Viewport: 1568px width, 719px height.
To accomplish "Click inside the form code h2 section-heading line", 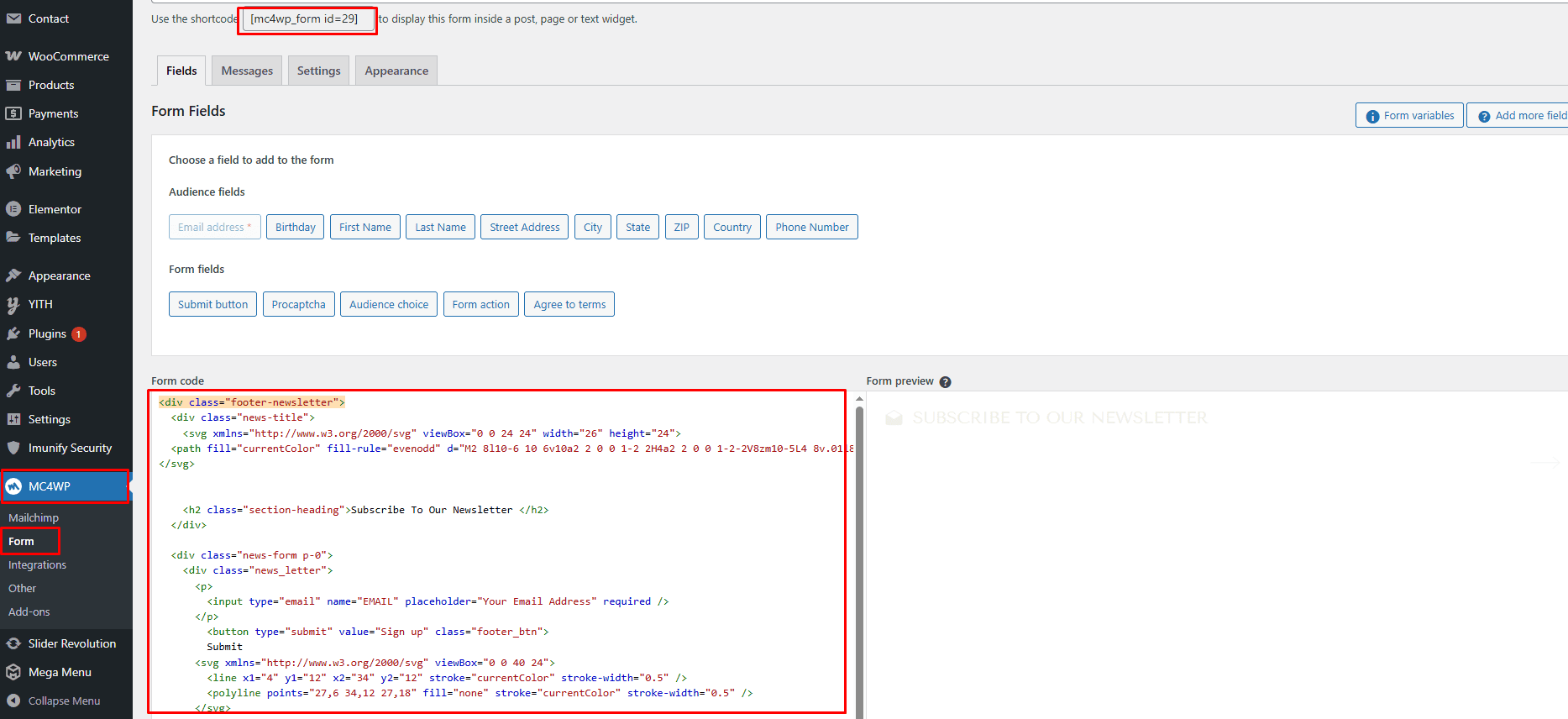I will point(365,510).
